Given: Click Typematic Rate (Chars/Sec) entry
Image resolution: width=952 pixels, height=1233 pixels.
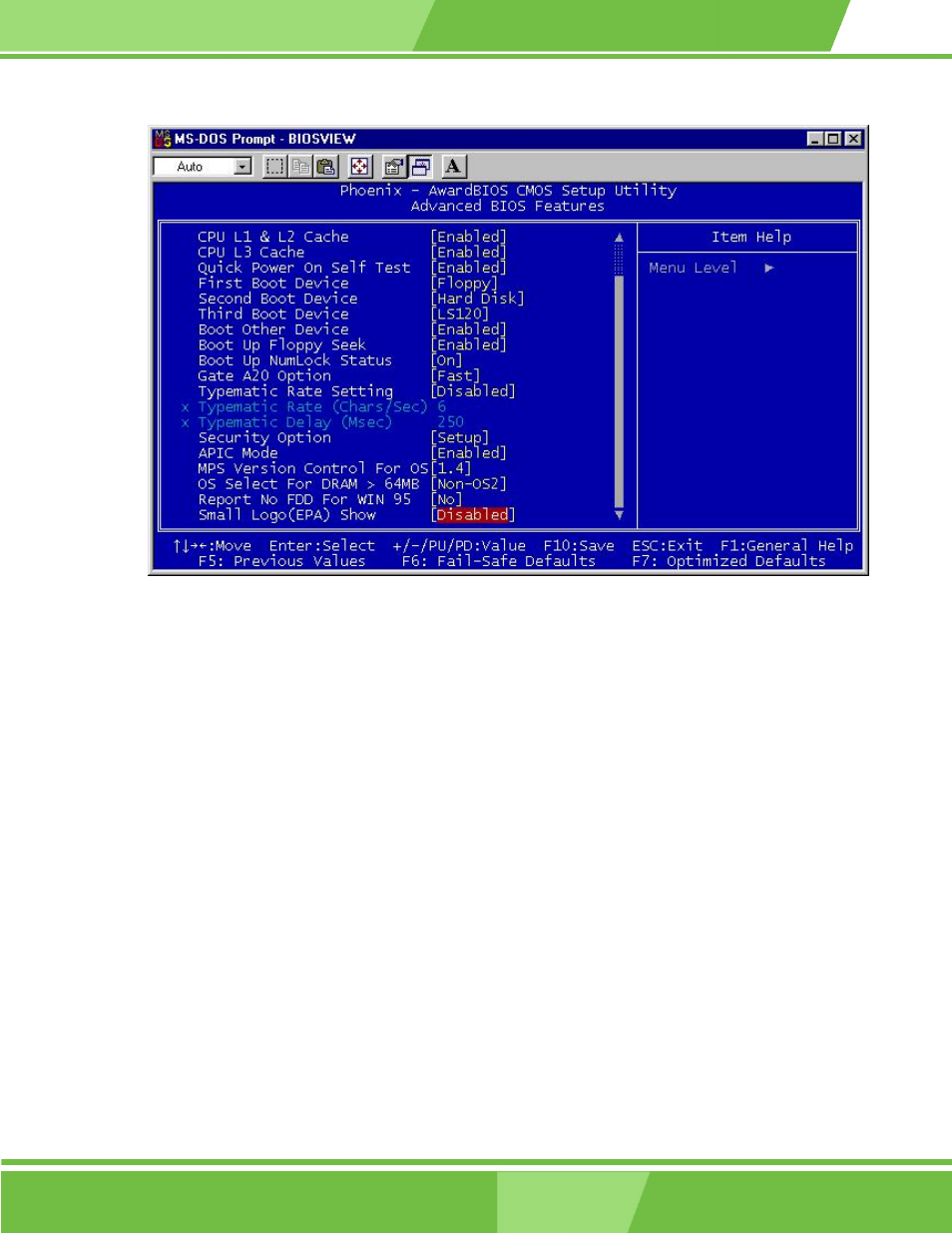Looking at the screenshot, I should 312,407.
